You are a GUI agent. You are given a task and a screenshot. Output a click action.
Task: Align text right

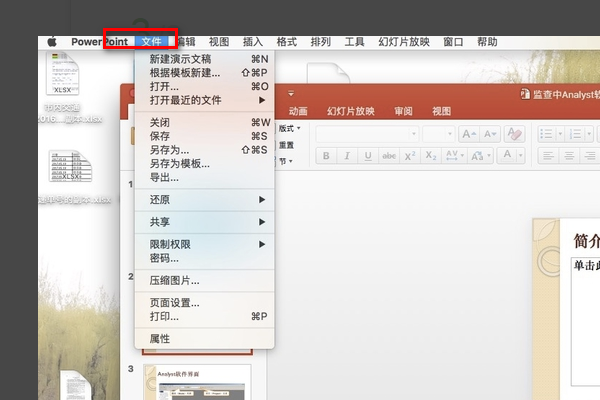pos(590,156)
